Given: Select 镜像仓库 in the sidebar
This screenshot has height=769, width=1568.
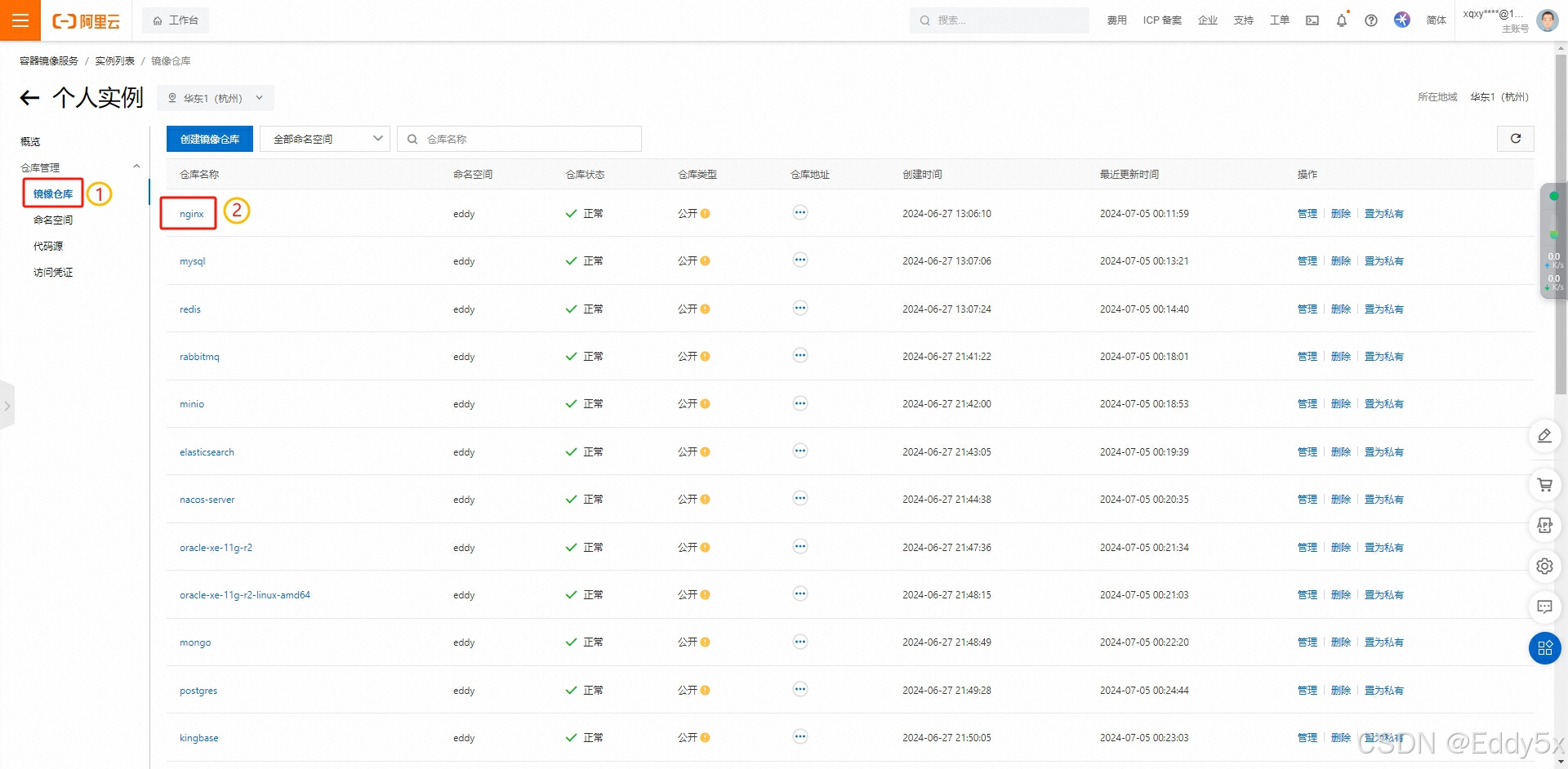Looking at the screenshot, I should click(53, 193).
